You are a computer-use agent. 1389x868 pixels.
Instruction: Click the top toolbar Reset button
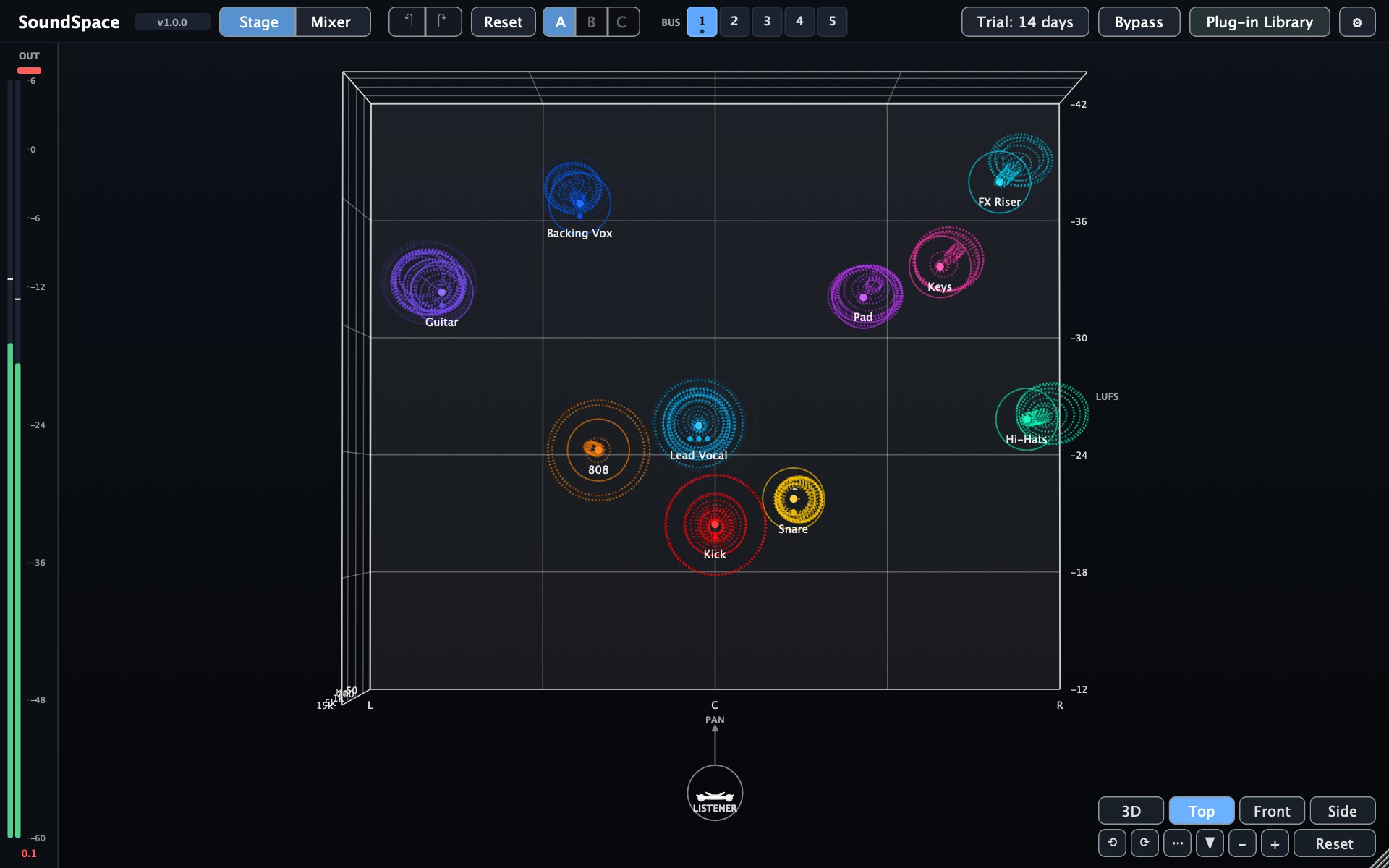point(504,22)
